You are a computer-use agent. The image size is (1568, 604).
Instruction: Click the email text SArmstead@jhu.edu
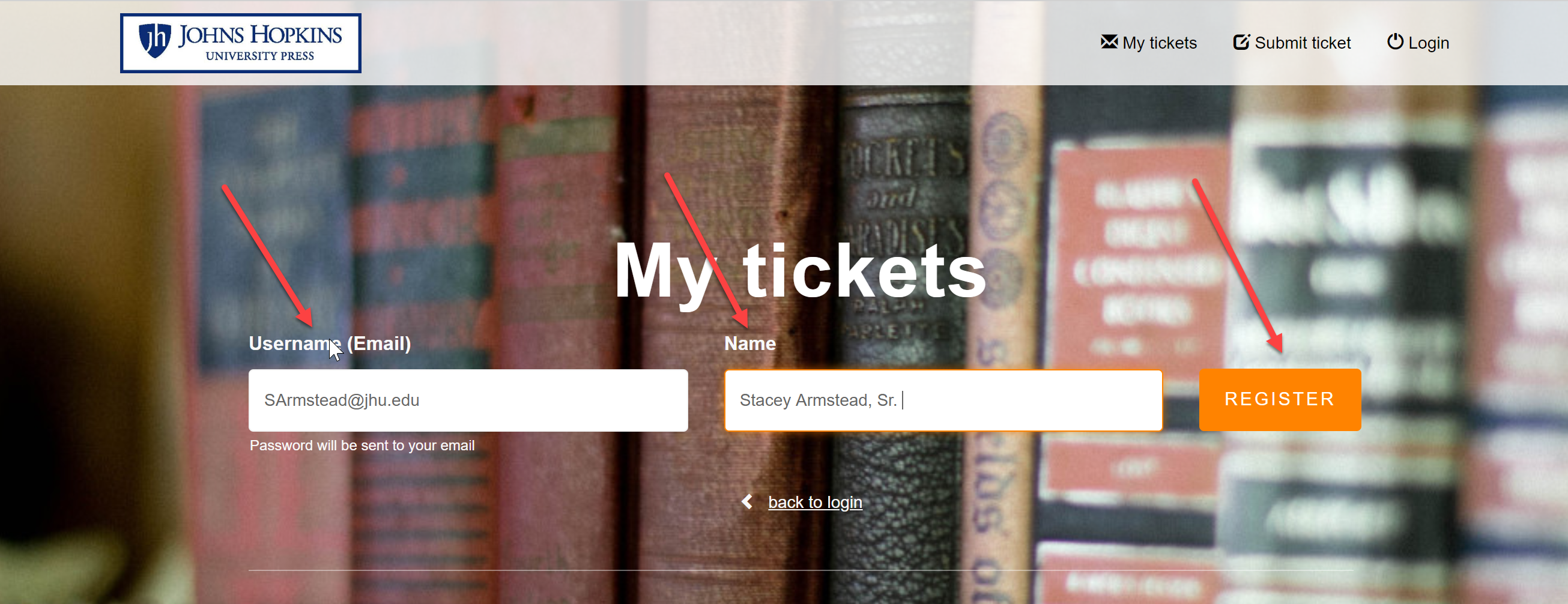[342, 400]
